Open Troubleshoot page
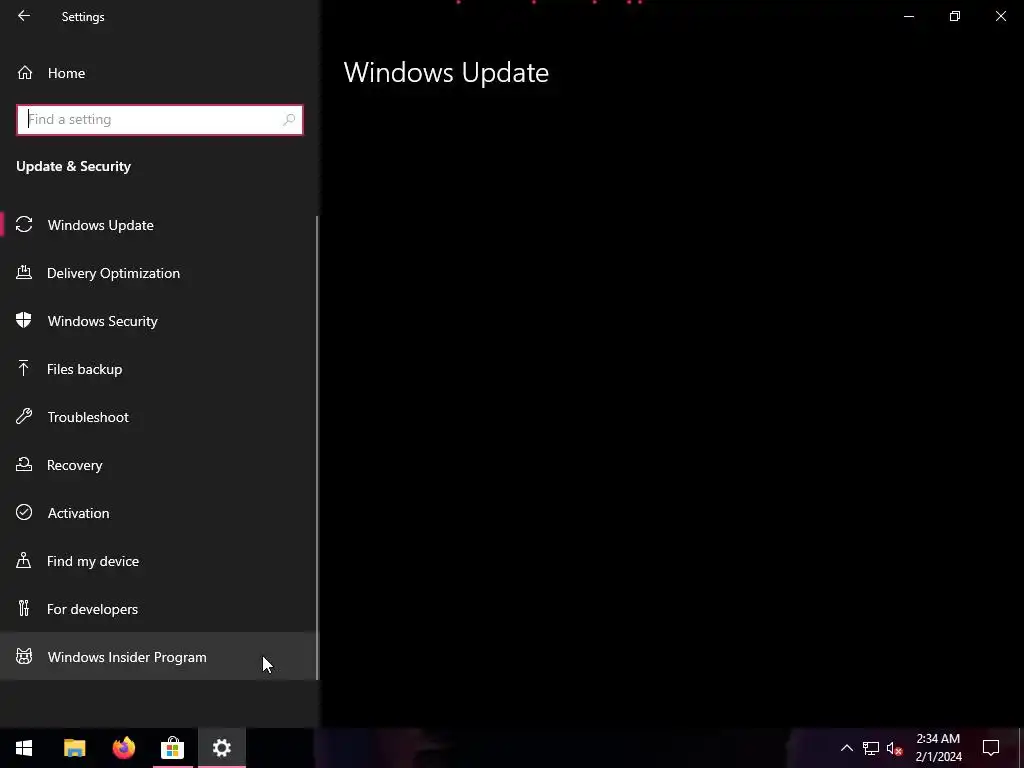The image size is (1024, 768). 159,417
